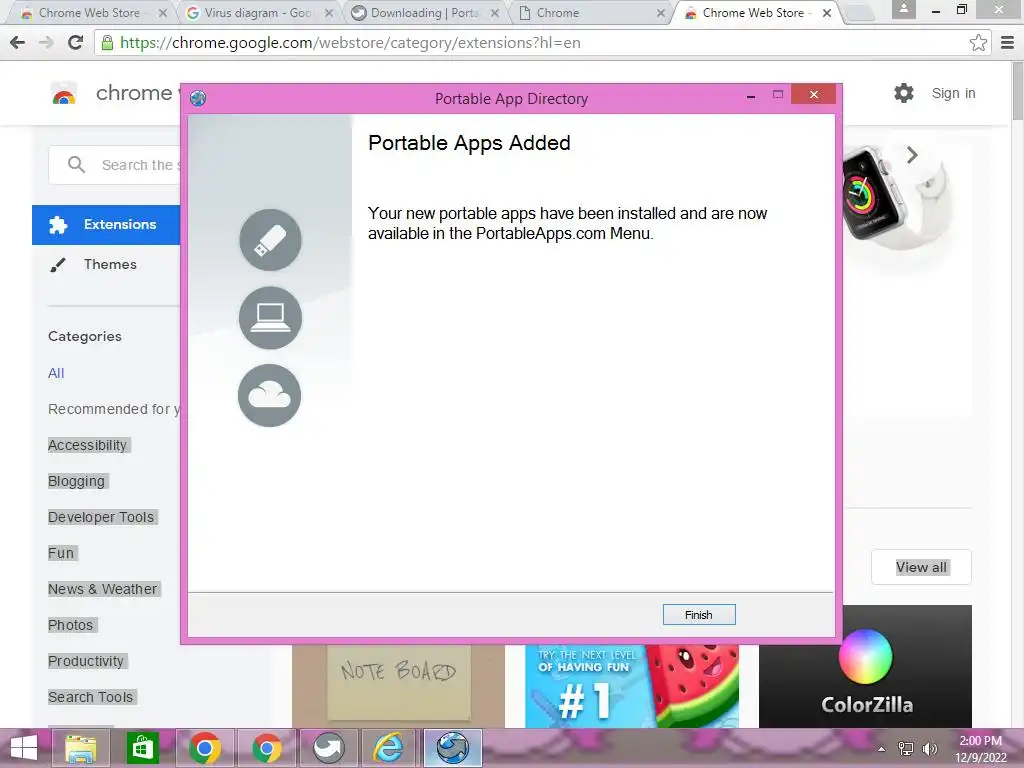Click the Portable App Directory title bar globe icon
The width and height of the screenshot is (1024, 768).
click(198, 99)
